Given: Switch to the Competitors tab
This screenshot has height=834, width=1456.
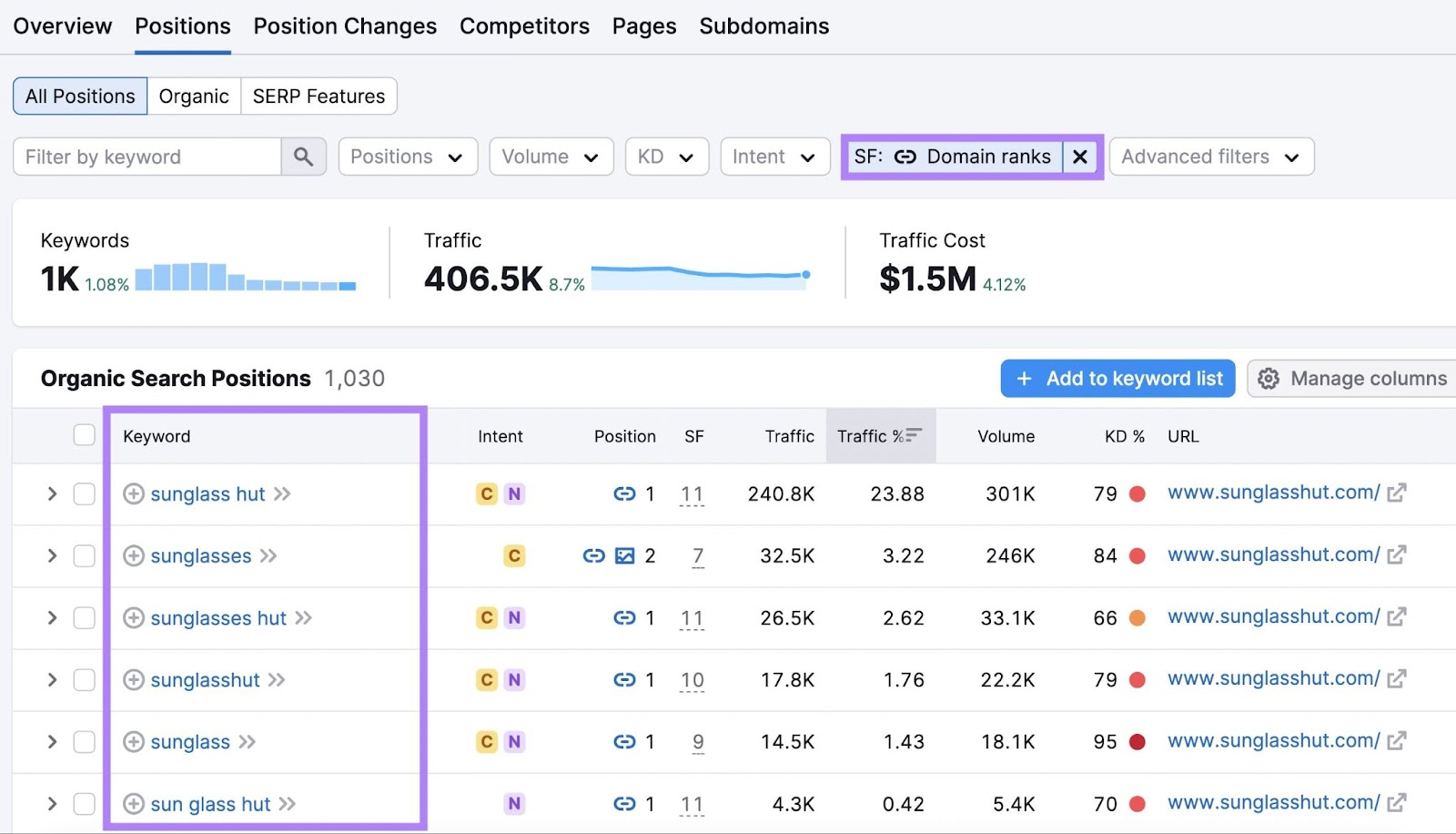Looking at the screenshot, I should (524, 25).
